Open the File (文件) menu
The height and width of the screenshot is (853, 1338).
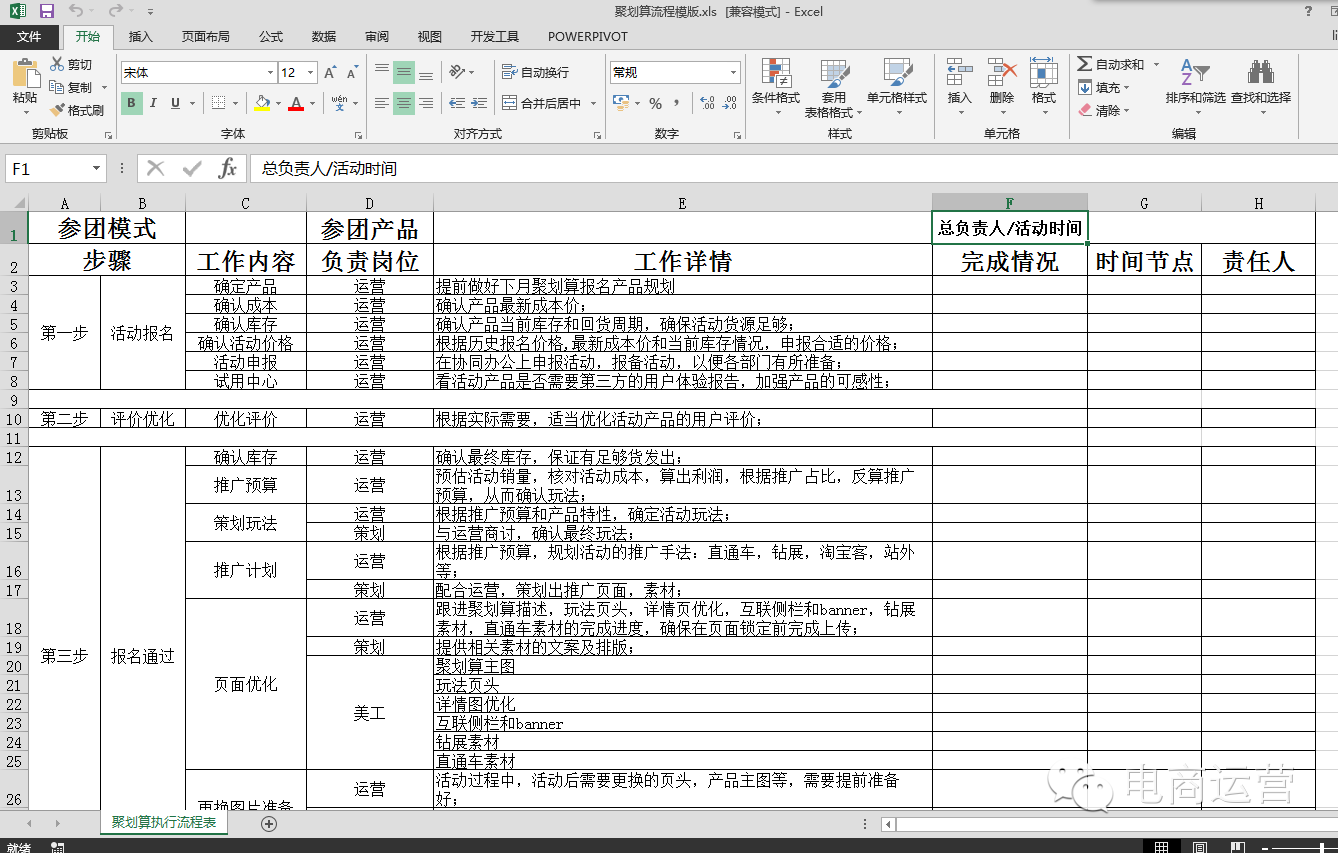29,37
